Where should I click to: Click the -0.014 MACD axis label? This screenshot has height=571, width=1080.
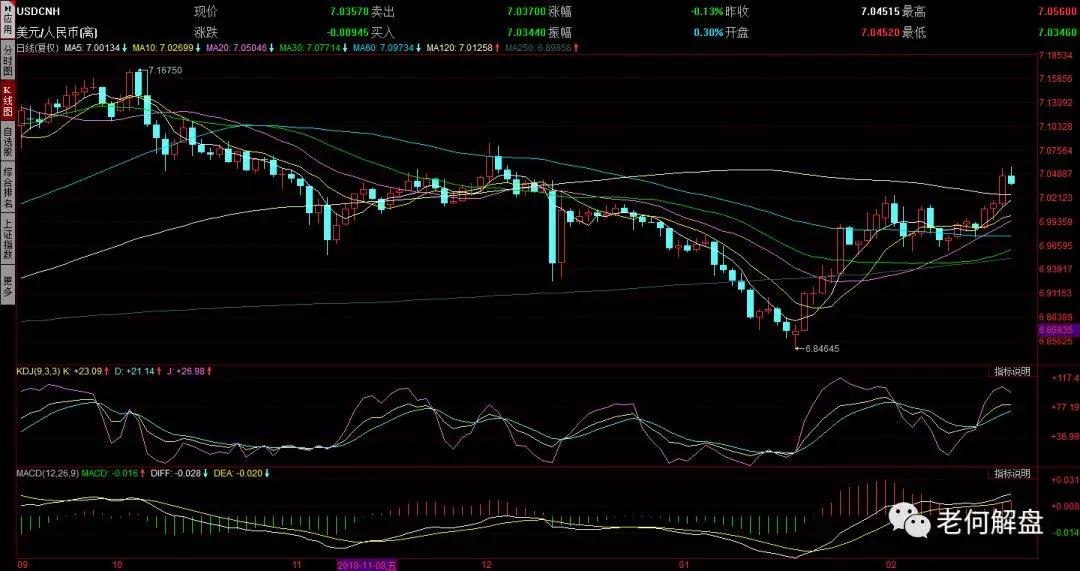[x=1064, y=532]
